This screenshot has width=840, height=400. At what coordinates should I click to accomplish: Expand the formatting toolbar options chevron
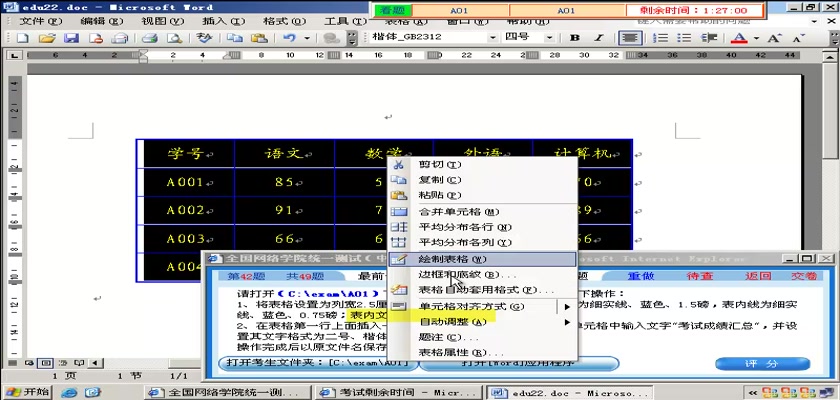[835, 38]
